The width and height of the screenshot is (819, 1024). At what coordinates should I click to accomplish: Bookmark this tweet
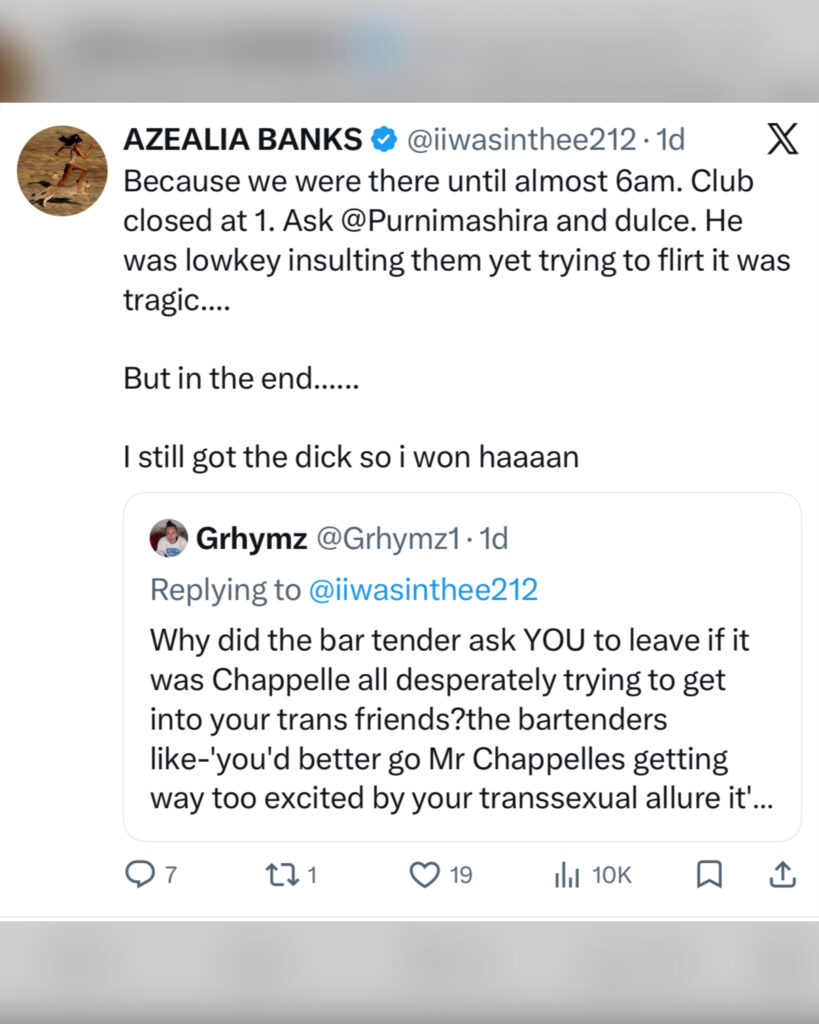[x=708, y=875]
